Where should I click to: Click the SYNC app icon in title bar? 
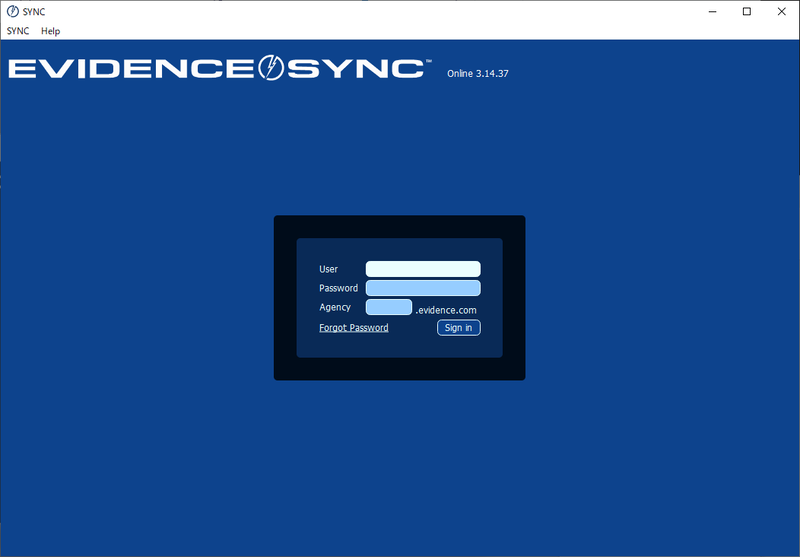[13, 12]
